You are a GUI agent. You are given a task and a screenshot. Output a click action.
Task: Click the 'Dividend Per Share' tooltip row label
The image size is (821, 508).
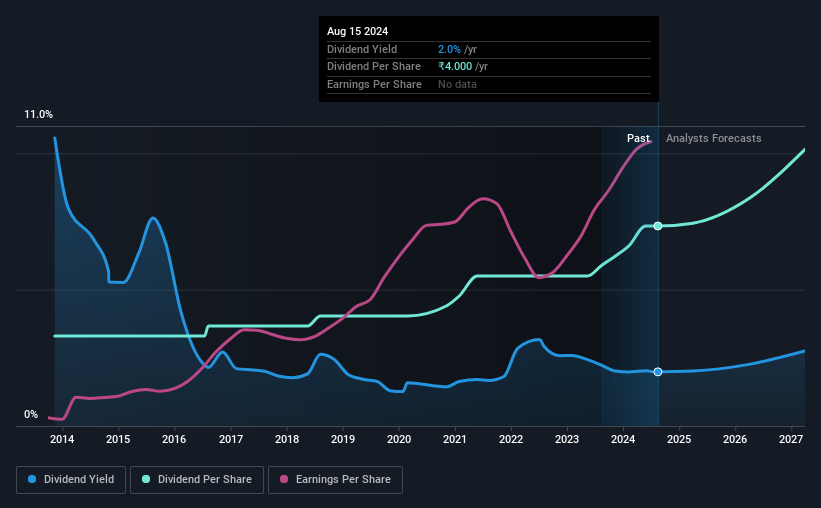click(374, 67)
